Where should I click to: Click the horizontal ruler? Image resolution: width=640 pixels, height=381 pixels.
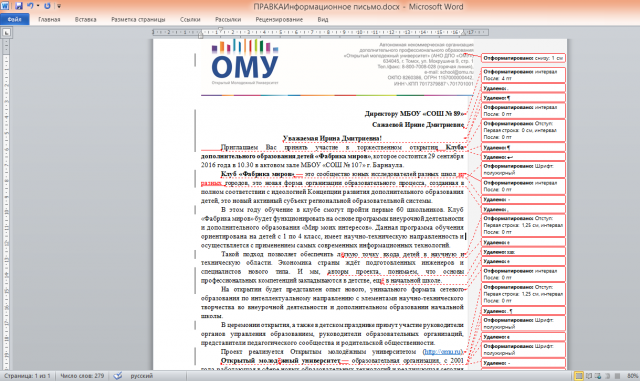pyautogui.click(x=320, y=32)
